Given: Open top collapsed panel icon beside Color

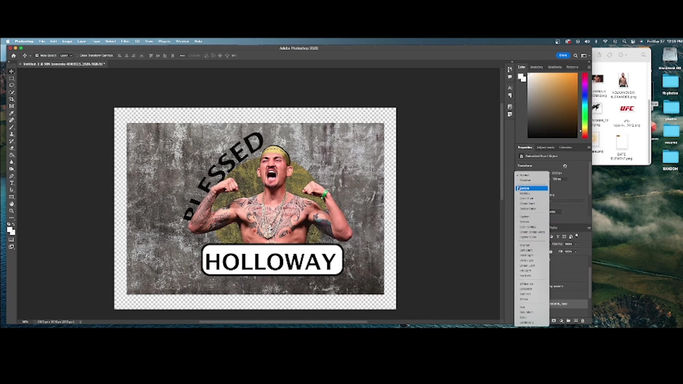Looking at the screenshot, I should pyautogui.click(x=510, y=69).
